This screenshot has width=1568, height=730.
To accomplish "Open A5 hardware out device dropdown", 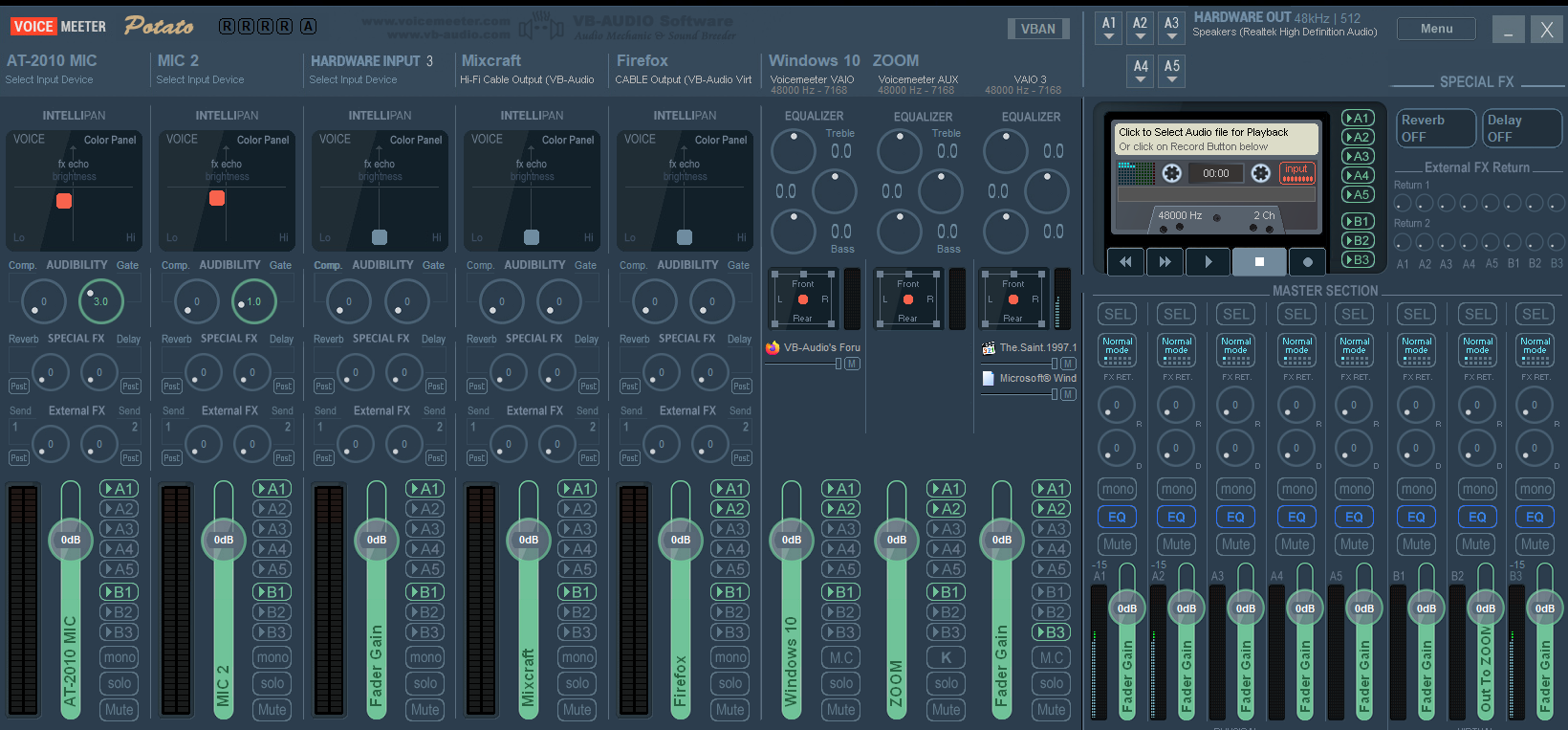I will click(1172, 71).
